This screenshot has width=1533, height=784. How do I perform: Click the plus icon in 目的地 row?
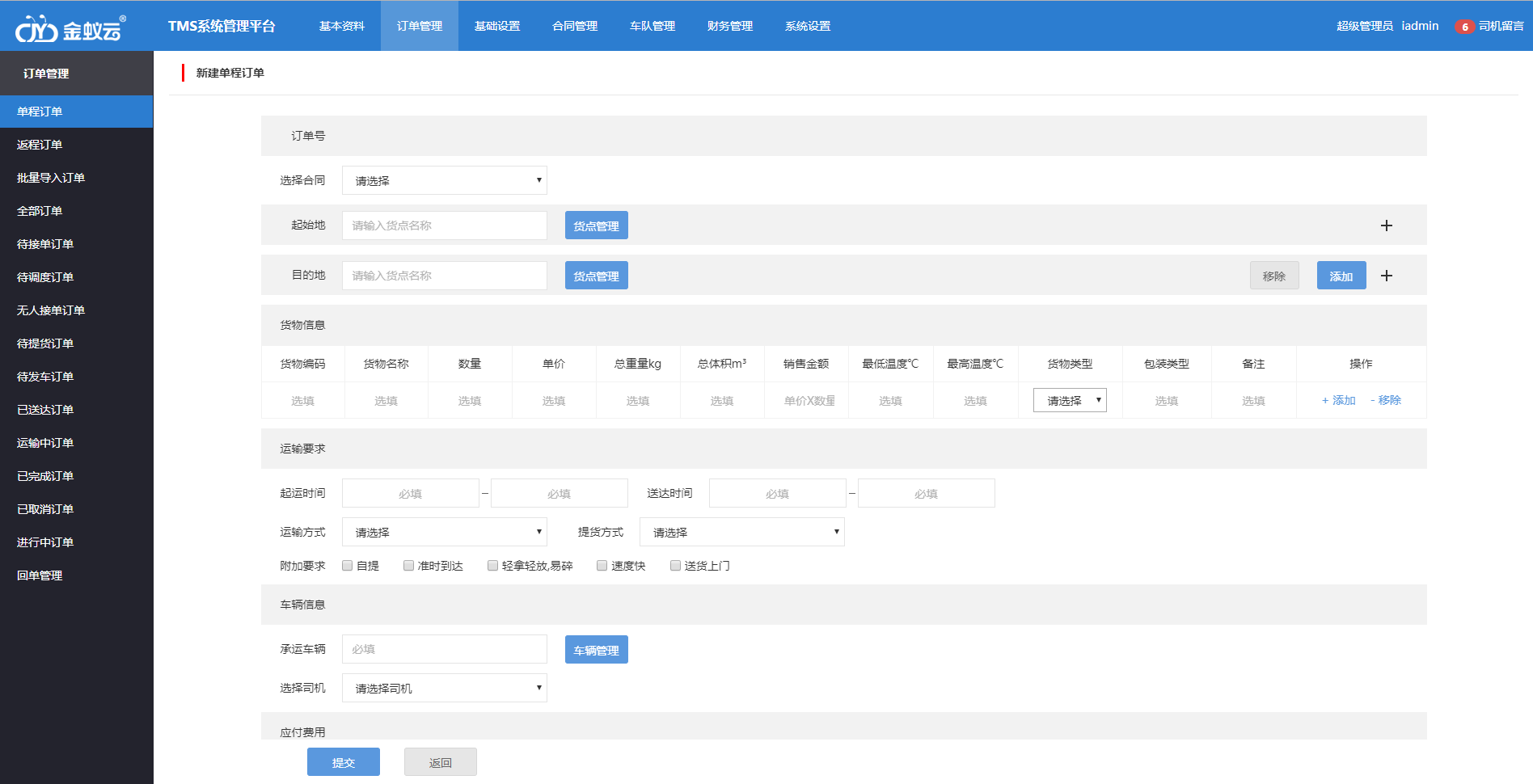click(x=1386, y=276)
